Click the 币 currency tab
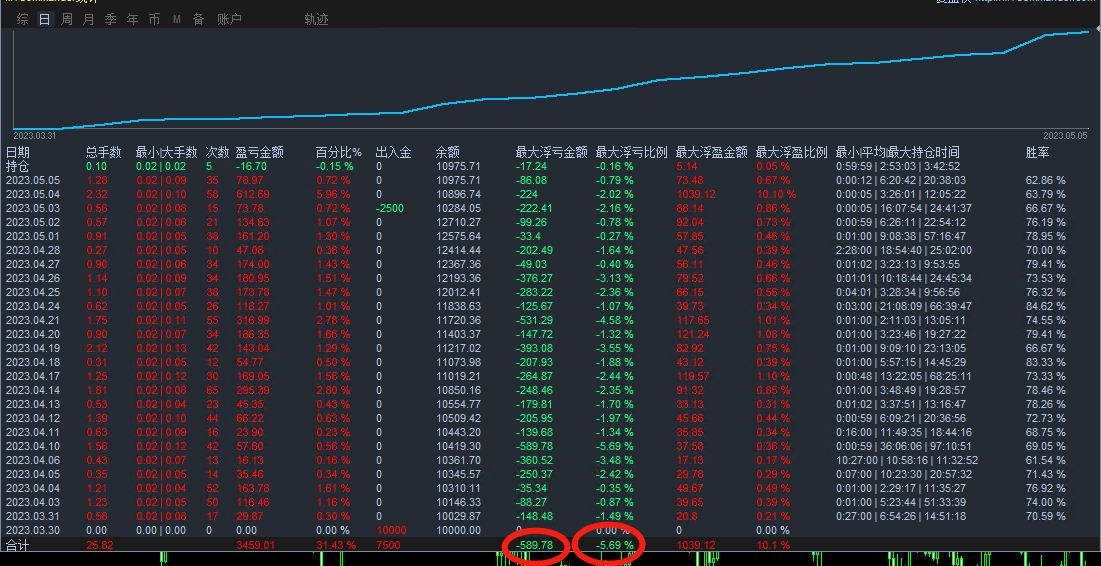The image size is (1101, 566). pyautogui.click(x=154, y=20)
